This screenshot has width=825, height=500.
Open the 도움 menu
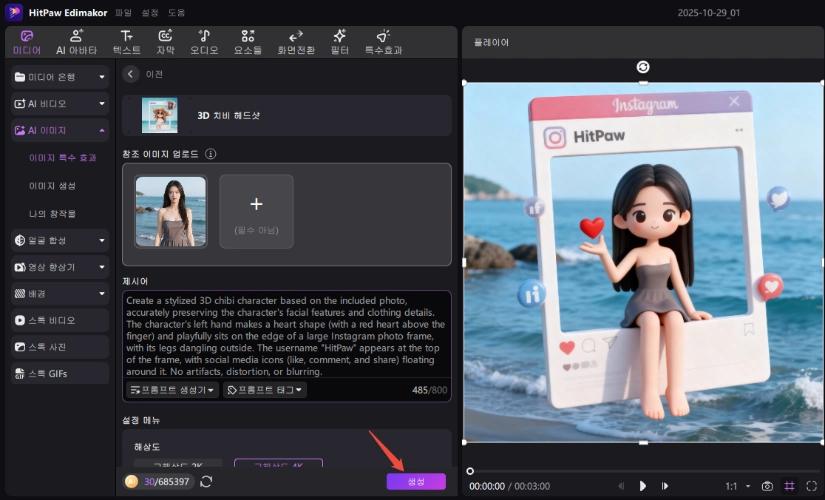point(176,13)
